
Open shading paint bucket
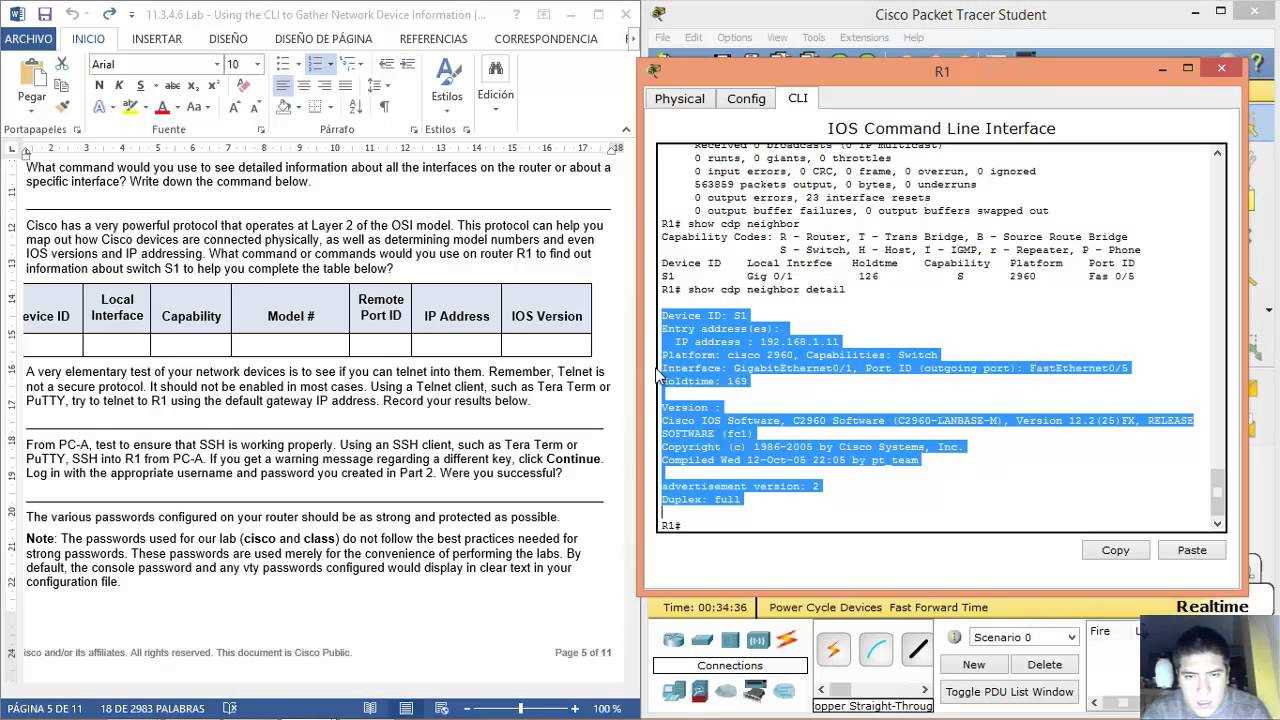(283, 107)
